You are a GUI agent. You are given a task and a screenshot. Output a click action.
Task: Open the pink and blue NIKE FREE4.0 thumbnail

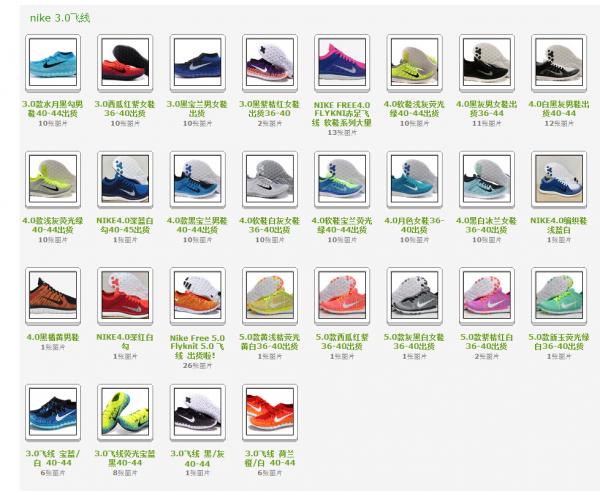point(342,62)
